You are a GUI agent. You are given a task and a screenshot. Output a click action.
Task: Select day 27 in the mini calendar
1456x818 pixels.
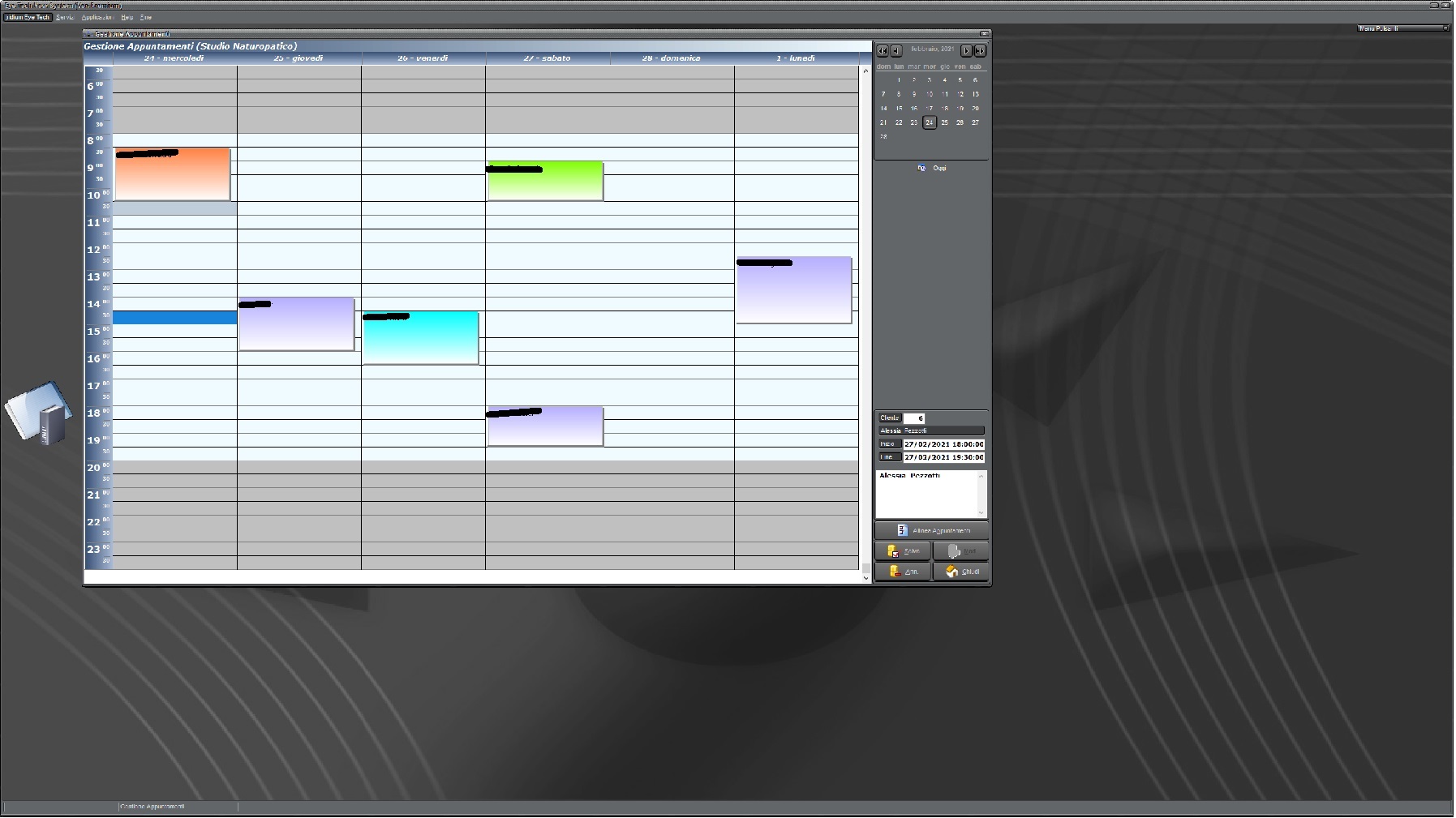tap(976, 122)
